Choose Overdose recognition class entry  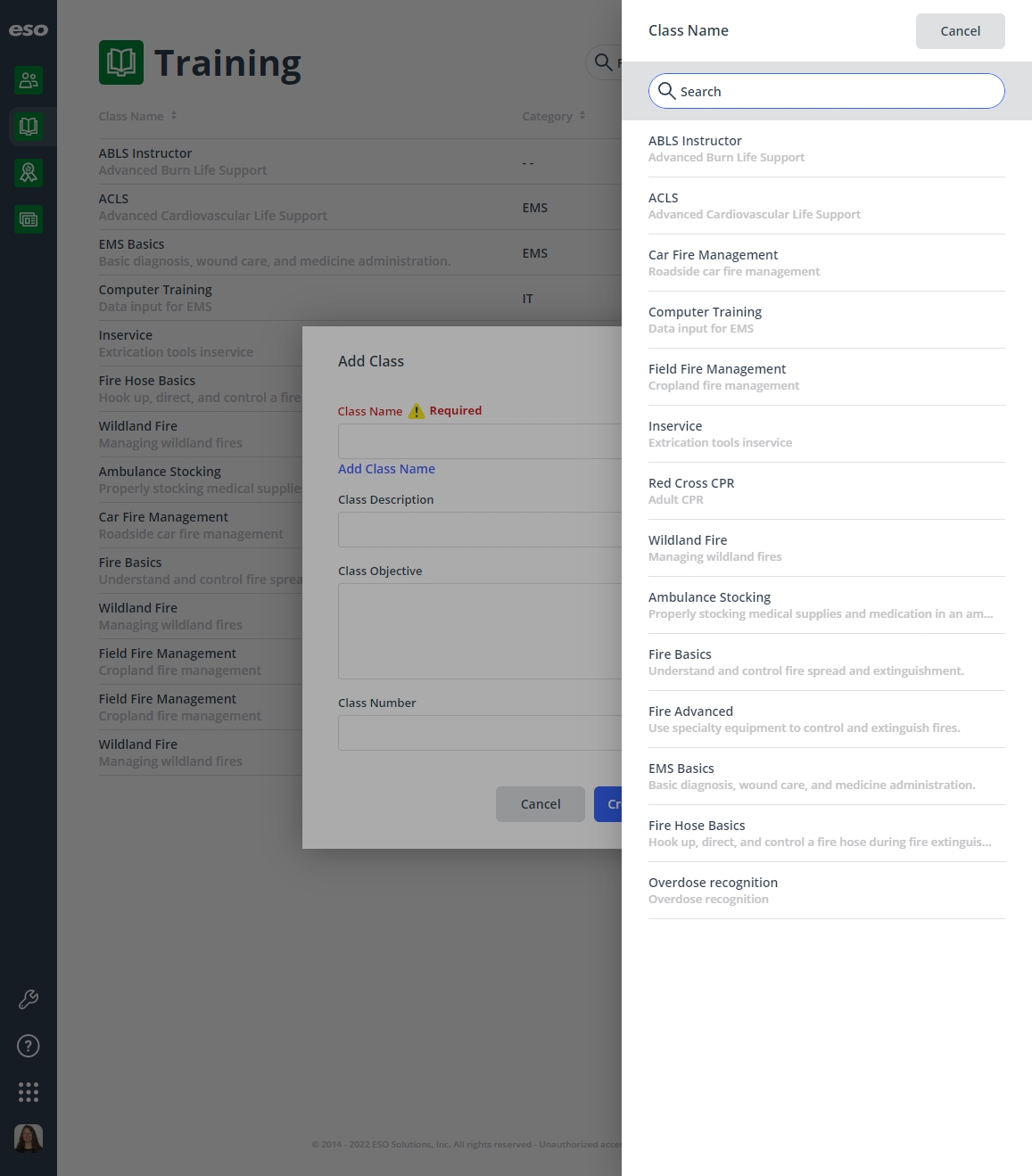coord(827,891)
